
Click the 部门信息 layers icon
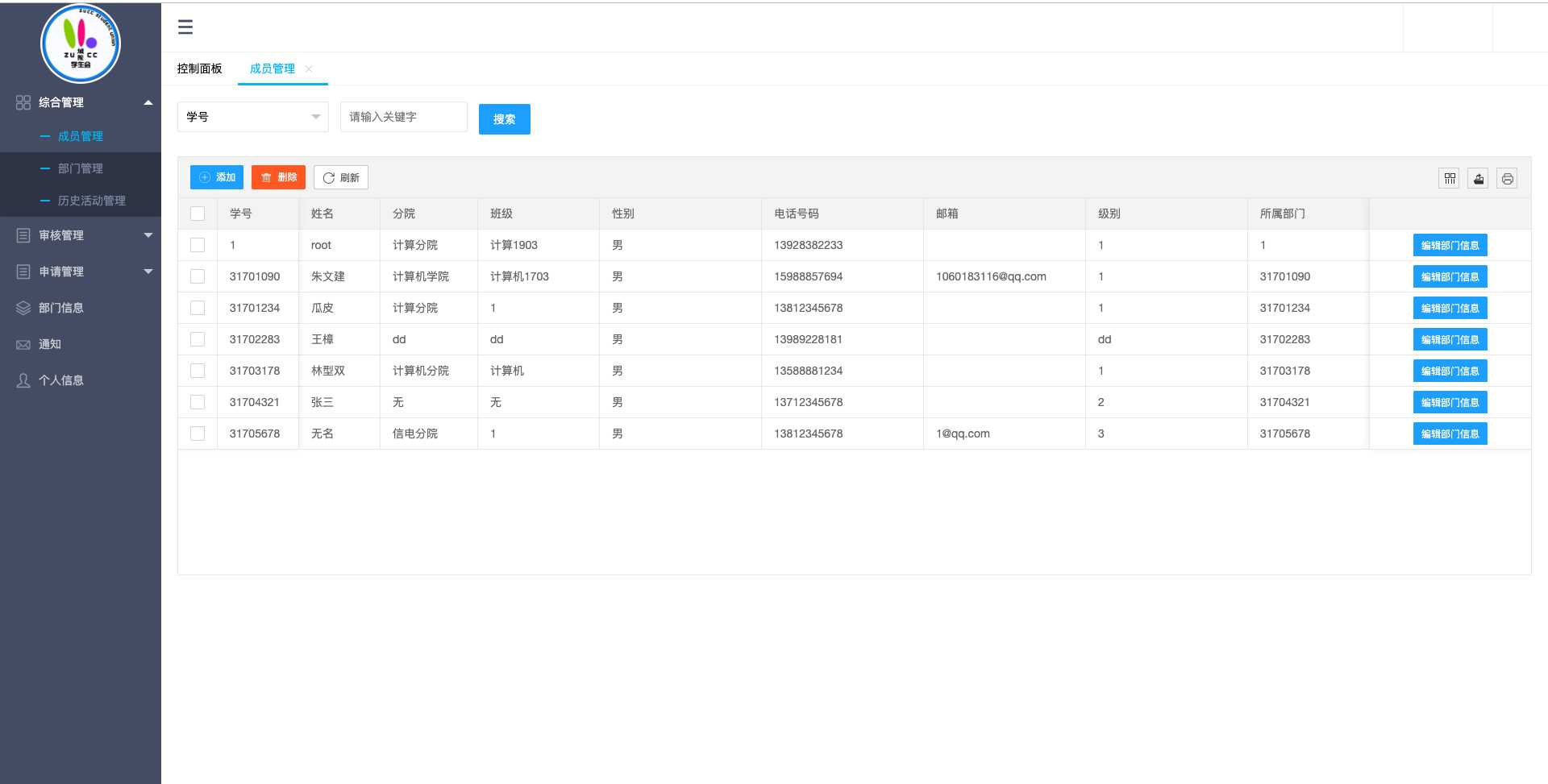coord(23,308)
